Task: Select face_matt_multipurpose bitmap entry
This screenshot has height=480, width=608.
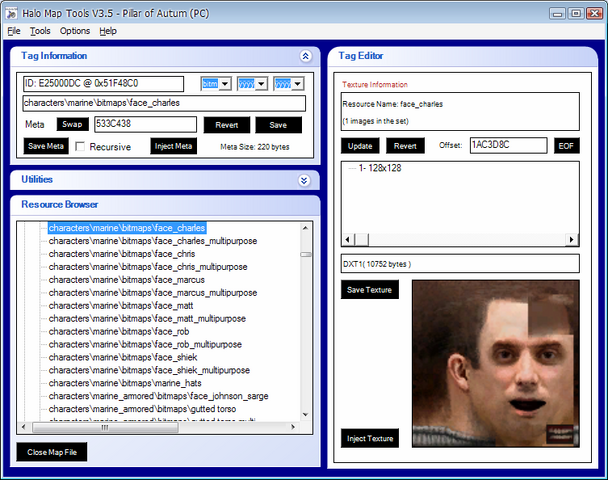Action: tap(147, 318)
